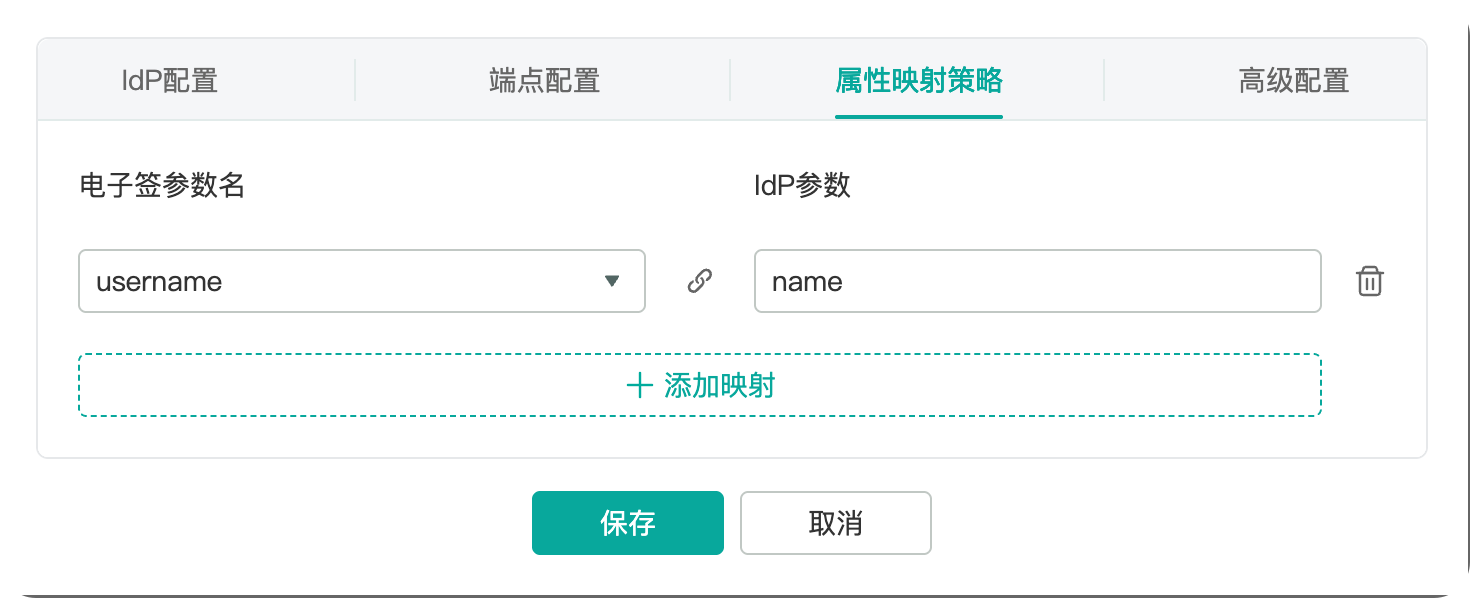This screenshot has width=1470, height=598.
Task: Add a new mapping via 添加映射
Action: click(x=699, y=385)
